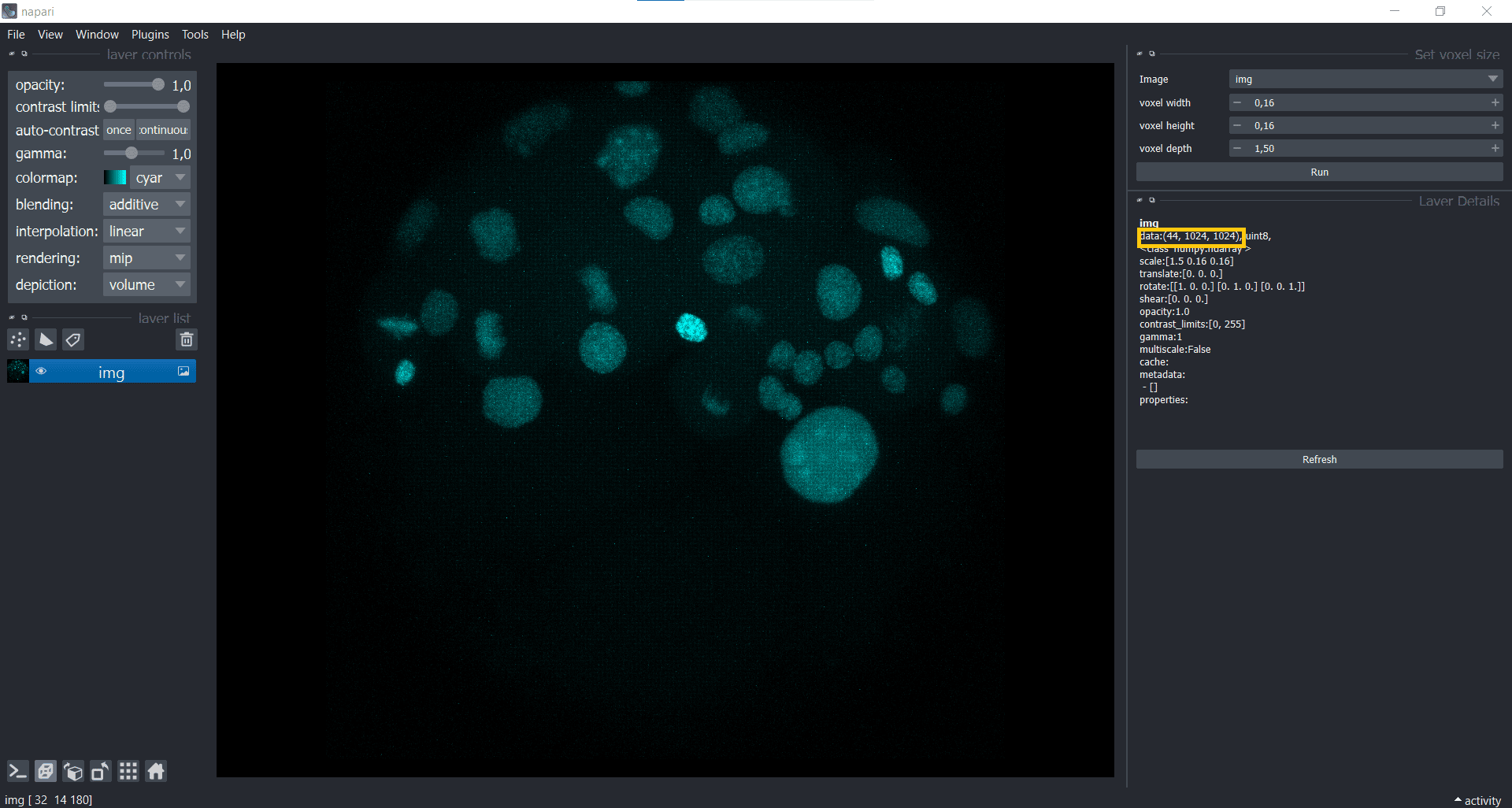
Task: Open the Tools menu
Action: point(195,35)
